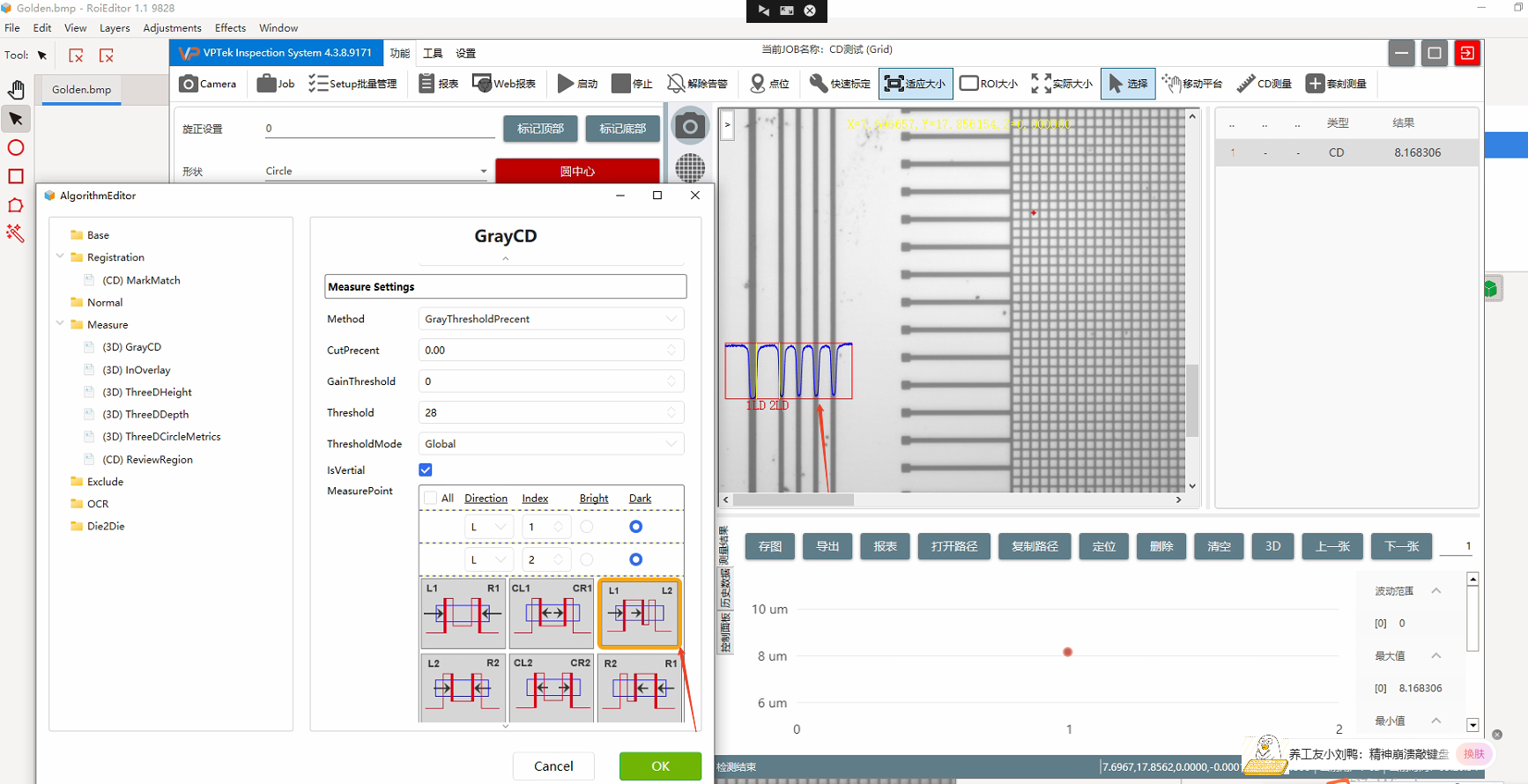Image resolution: width=1528 pixels, height=784 pixels.
Task: Select the hand pan tool in RoiEditor
Action: tap(16, 89)
